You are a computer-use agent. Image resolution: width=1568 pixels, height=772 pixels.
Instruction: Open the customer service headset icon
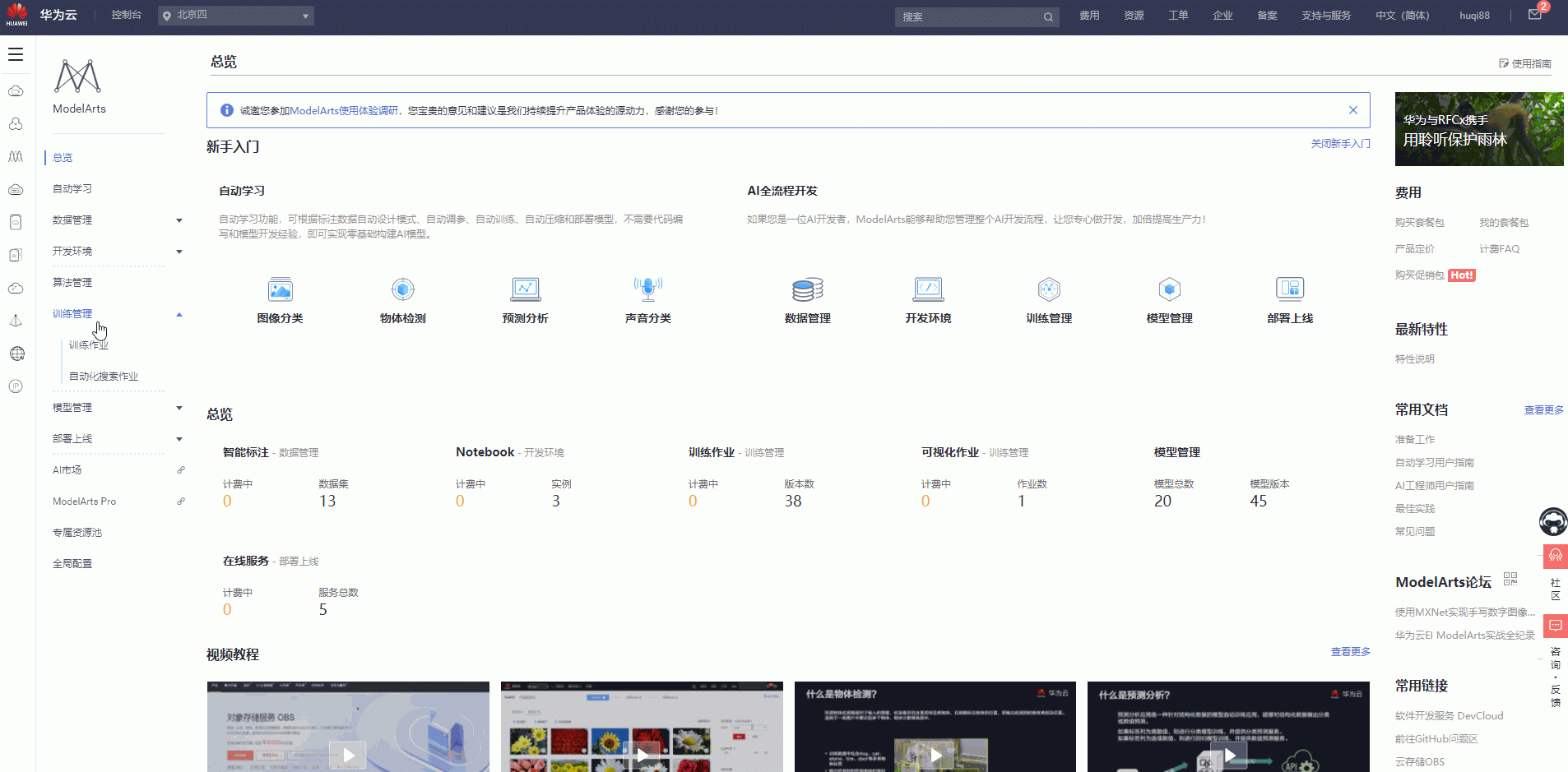[x=1556, y=556]
